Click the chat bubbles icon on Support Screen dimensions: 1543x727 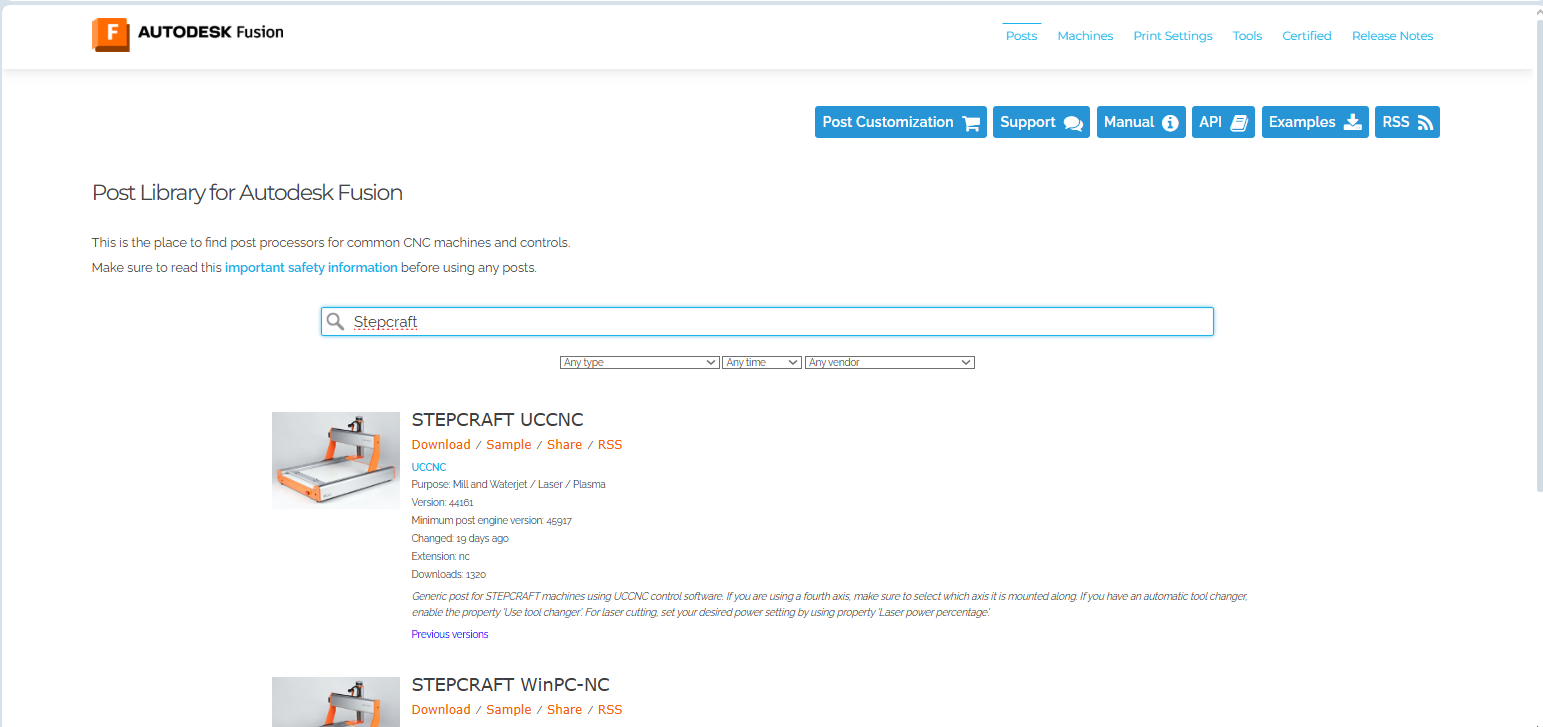pyautogui.click(x=1073, y=123)
